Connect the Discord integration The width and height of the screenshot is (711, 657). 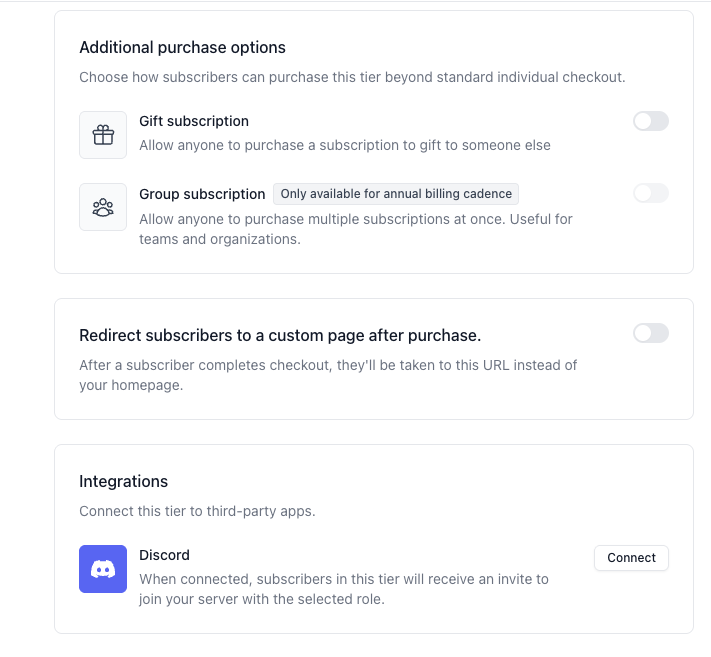(x=631, y=558)
